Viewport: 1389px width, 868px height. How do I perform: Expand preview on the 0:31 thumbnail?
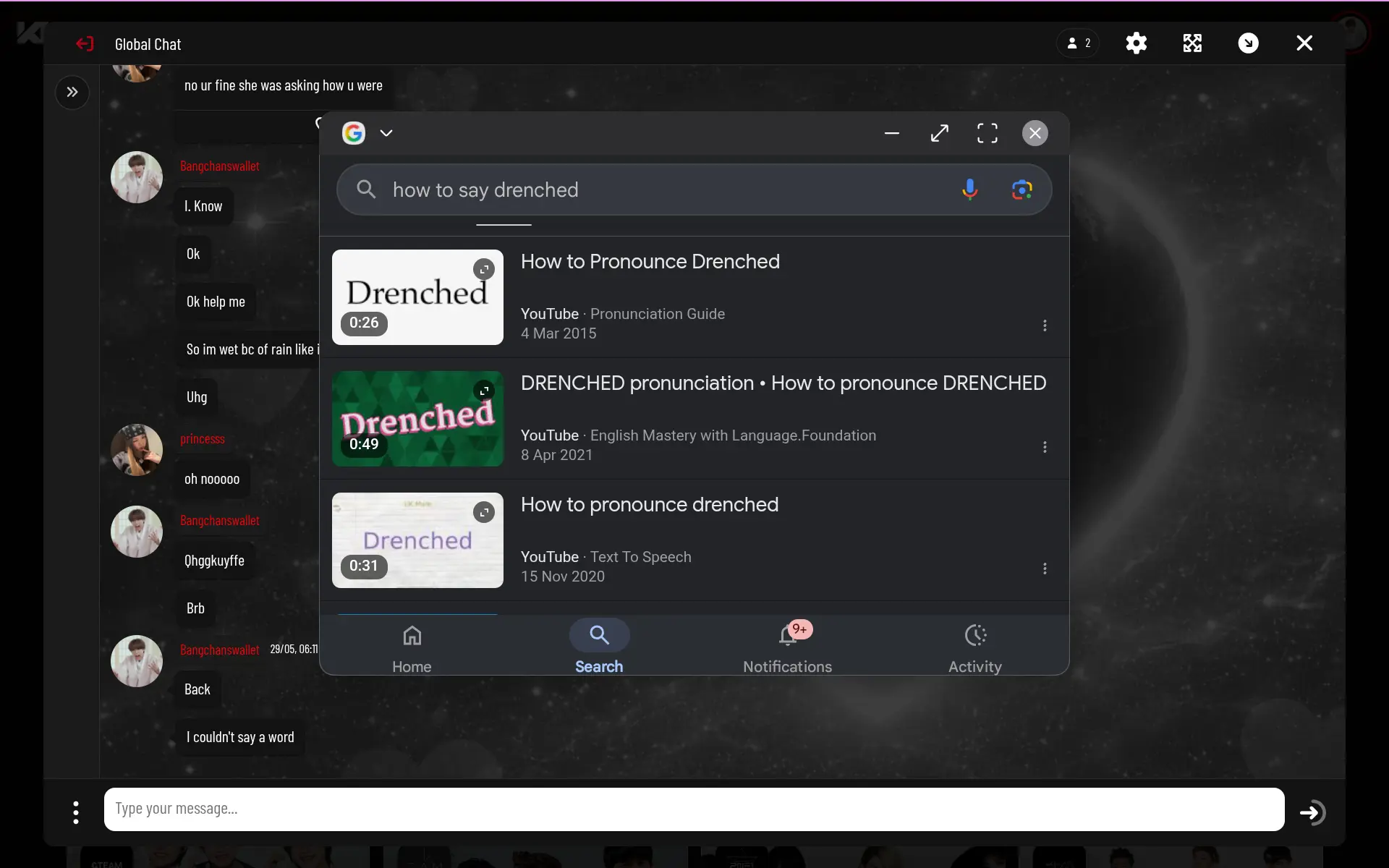pyautogui.click(x=484, y=512)
